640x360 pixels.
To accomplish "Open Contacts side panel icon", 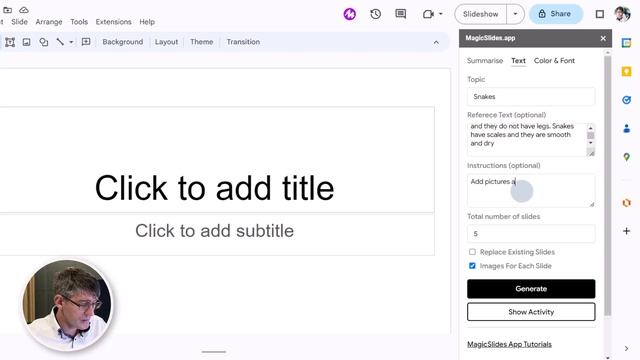I will [627, 129].
